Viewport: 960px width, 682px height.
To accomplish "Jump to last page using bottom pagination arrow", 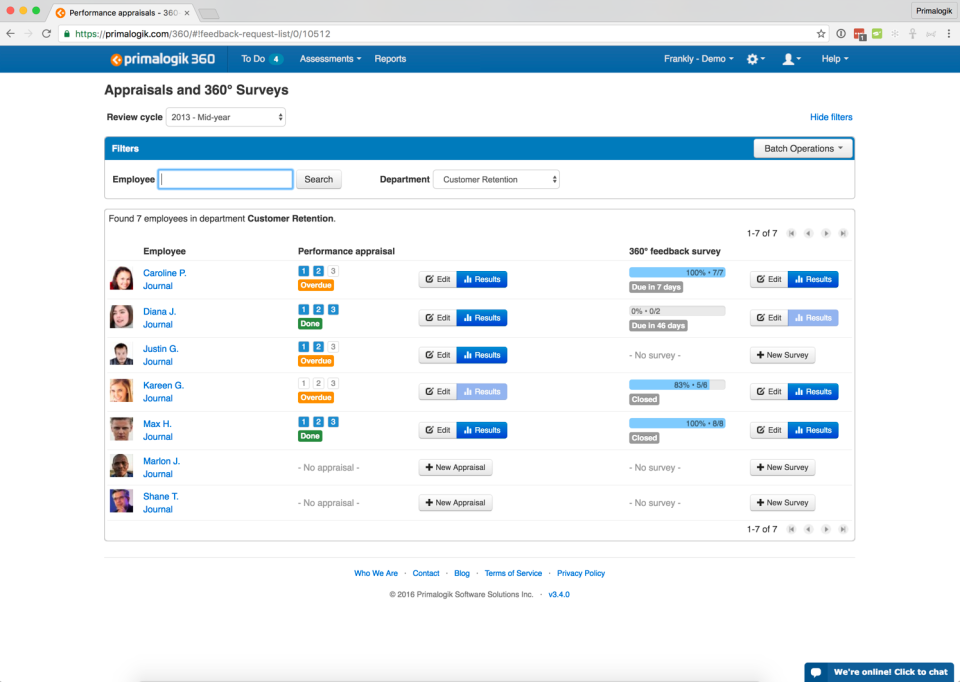I will click(x=843, y=529).
